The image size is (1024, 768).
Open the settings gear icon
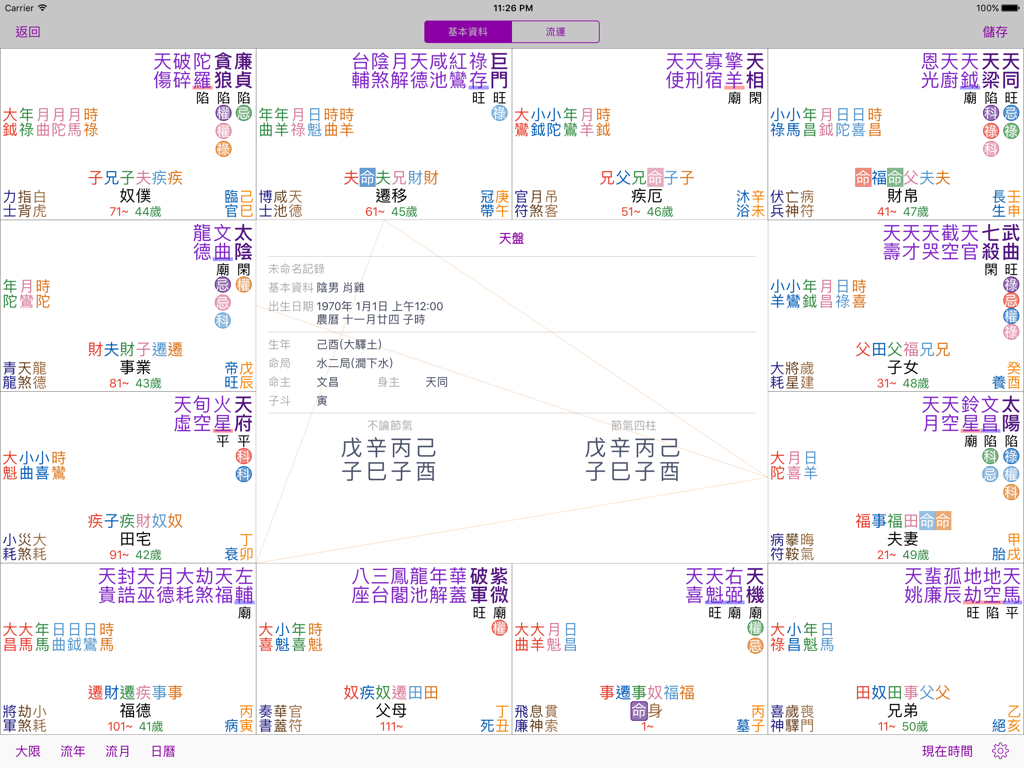[999, 751]
